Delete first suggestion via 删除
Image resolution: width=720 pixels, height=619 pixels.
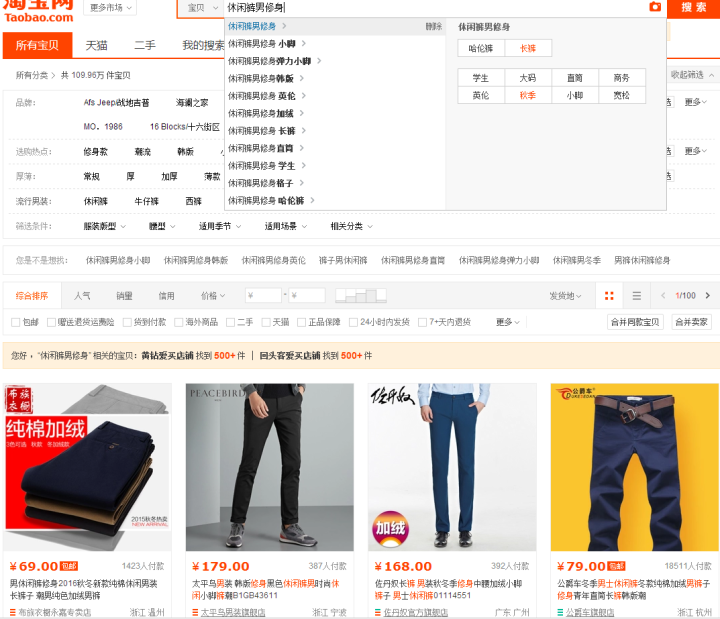(x=433, y=26)
